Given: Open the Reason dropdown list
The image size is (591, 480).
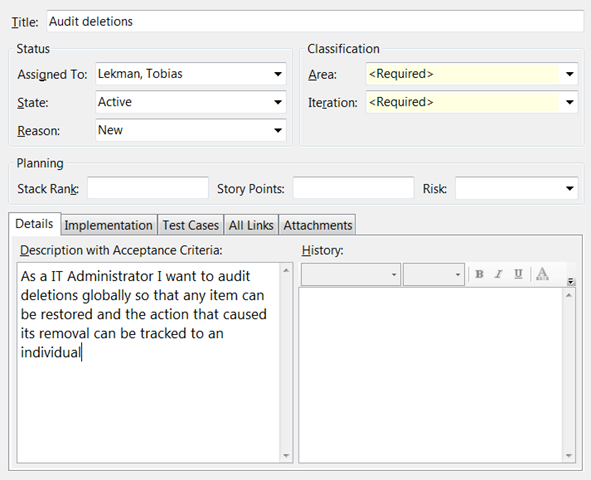Looking at the screenshot, I should click(x=278, y=130).
